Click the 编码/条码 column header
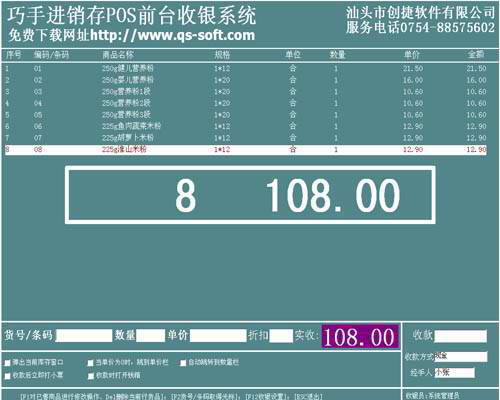The width and height of the screenshot is (500, 400). (51, 55)
